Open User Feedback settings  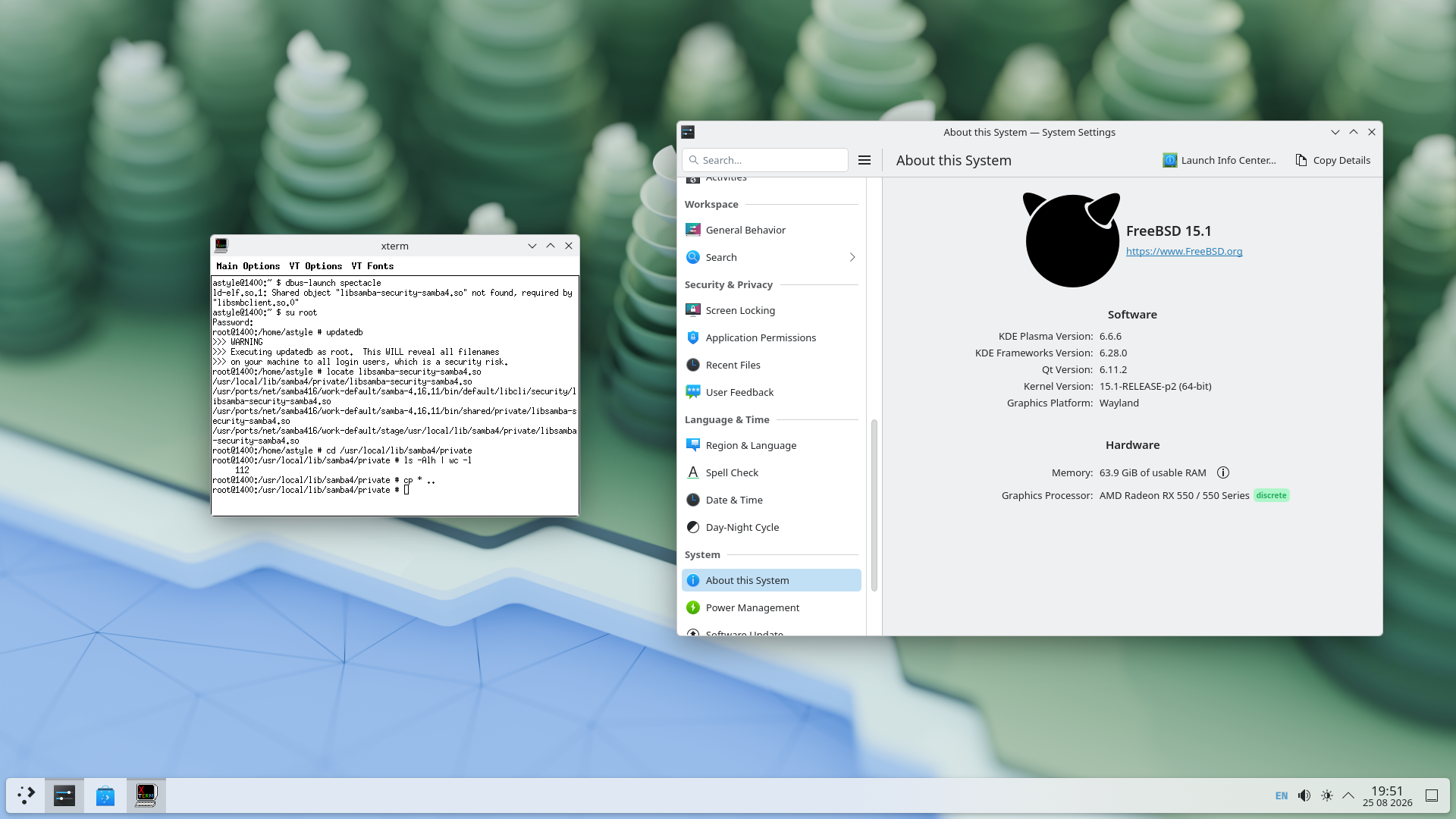[x=771, y=392]
